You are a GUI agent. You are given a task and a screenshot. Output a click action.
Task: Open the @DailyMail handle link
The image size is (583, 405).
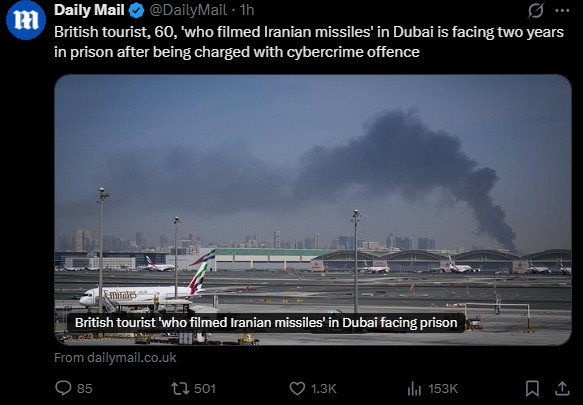188,10
